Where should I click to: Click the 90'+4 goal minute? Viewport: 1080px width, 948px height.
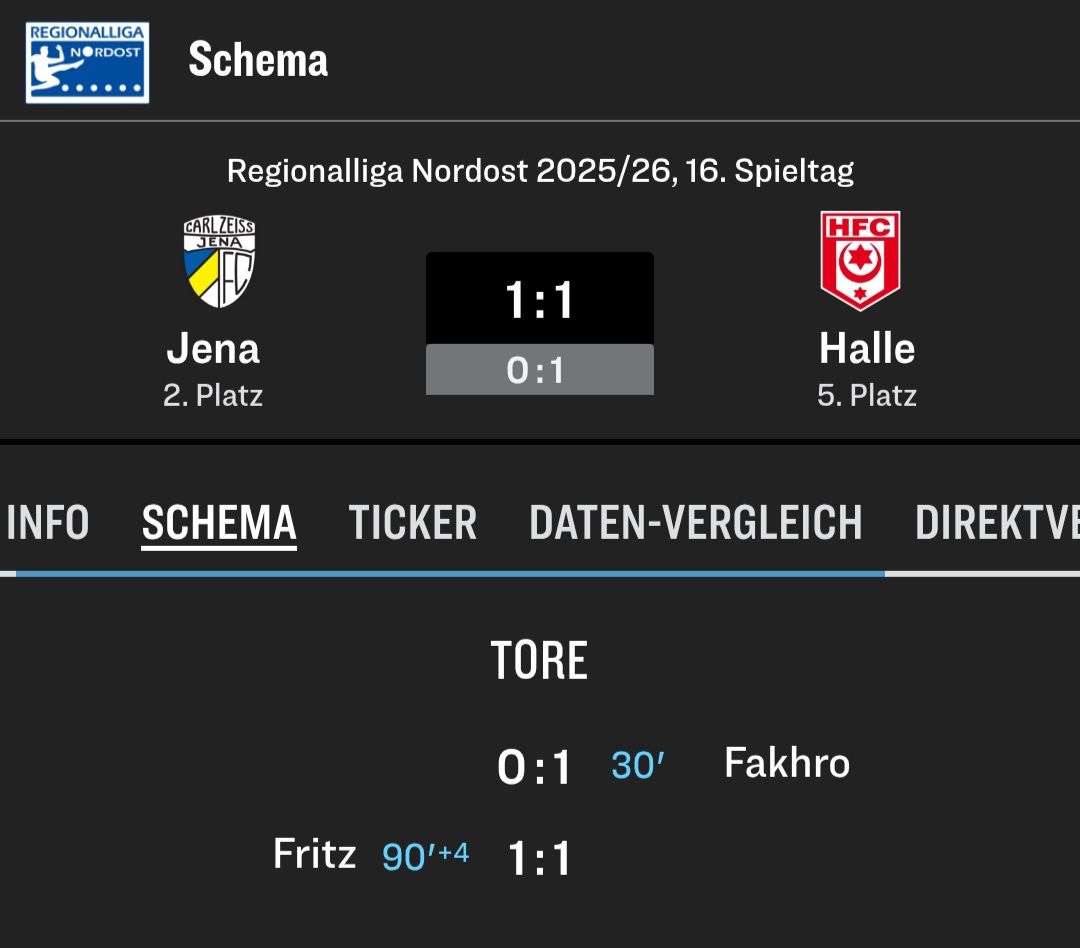(x=425, y=856)
